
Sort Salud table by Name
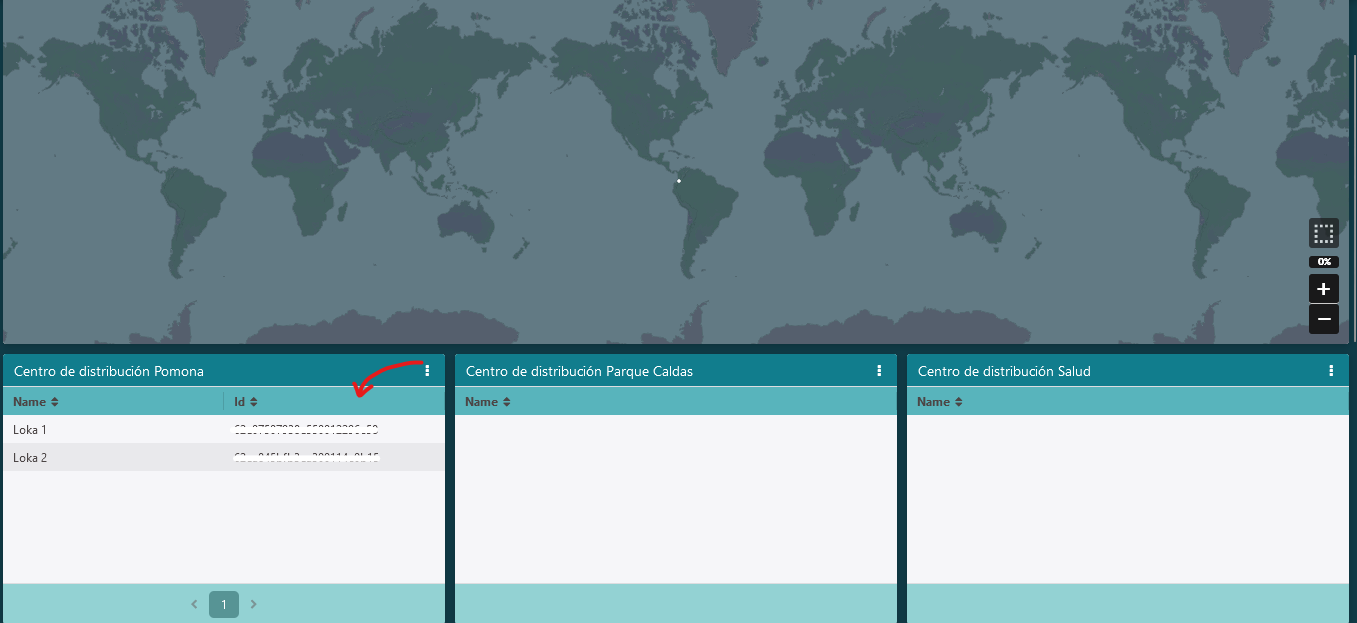pos(940,402)
